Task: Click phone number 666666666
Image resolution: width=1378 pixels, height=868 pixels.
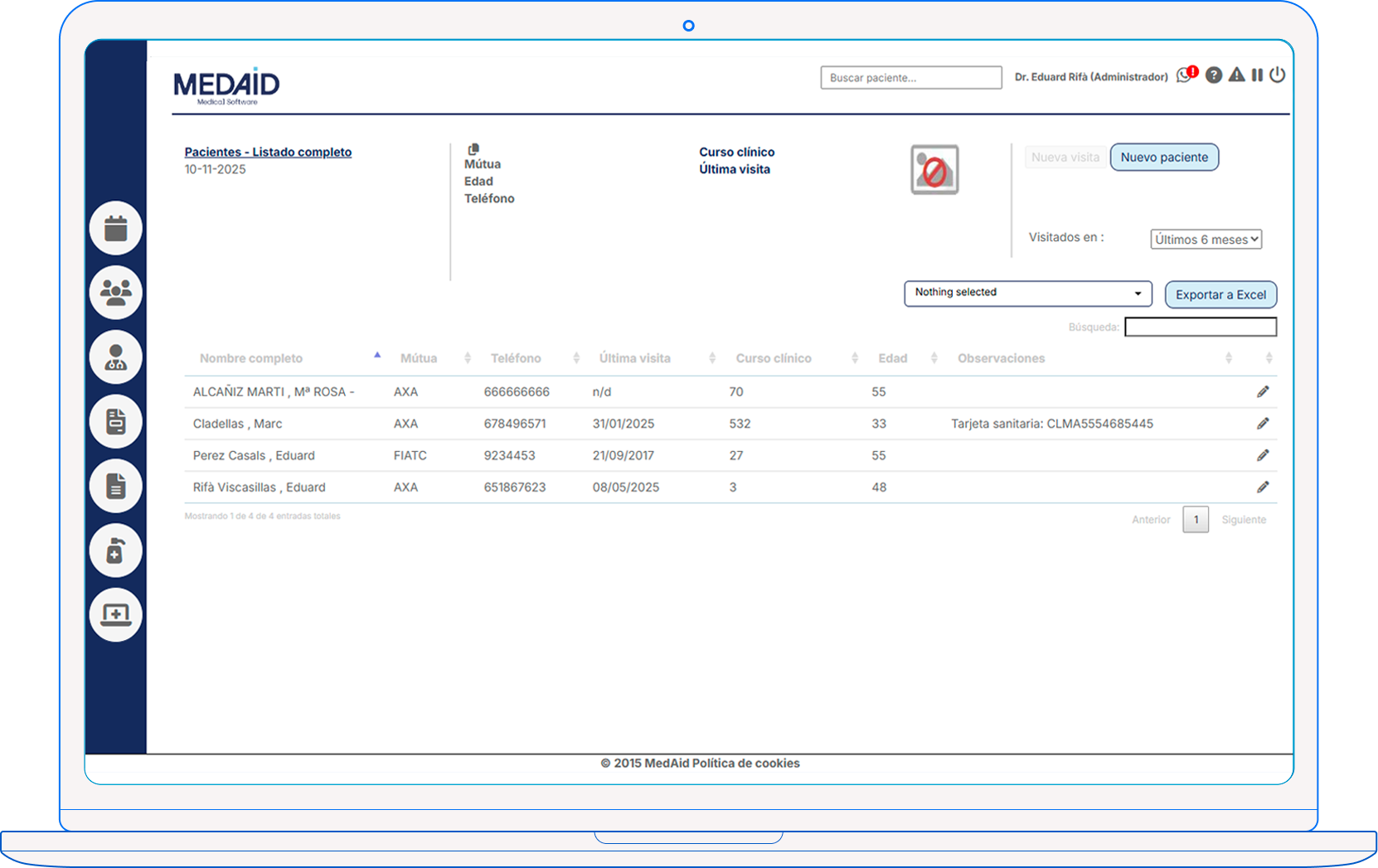Action: (517, 392)
